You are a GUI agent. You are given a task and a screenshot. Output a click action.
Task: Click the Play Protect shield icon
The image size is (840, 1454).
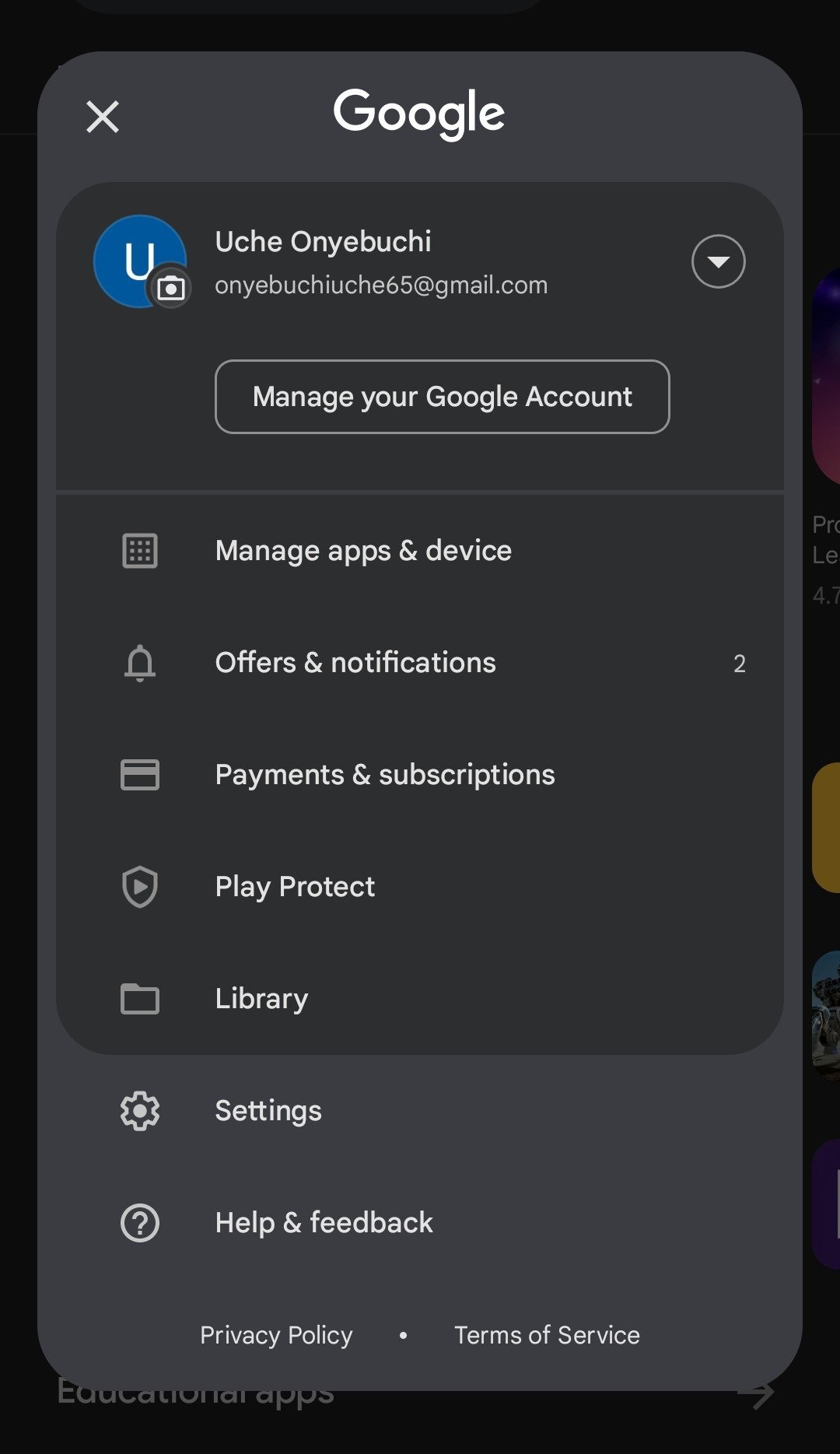click(x=140, y=887)
